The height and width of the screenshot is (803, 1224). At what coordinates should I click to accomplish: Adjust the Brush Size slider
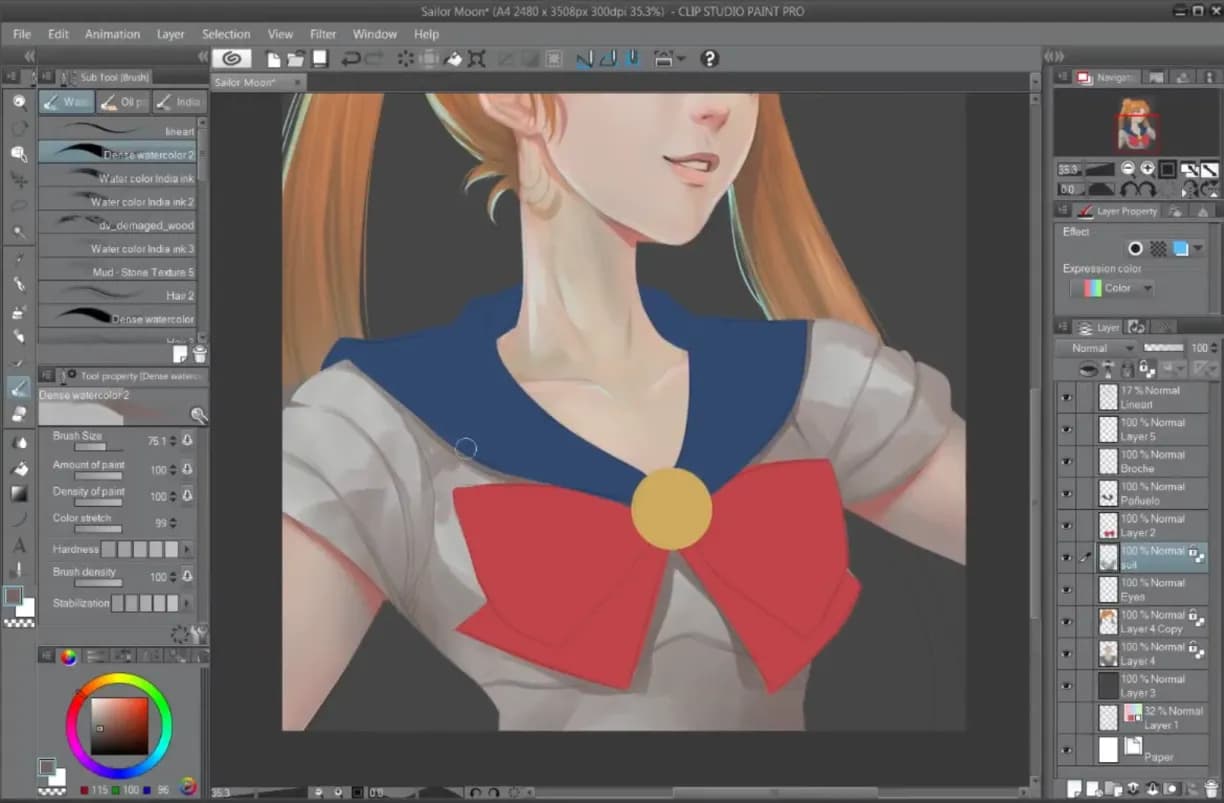click(98, 446)
